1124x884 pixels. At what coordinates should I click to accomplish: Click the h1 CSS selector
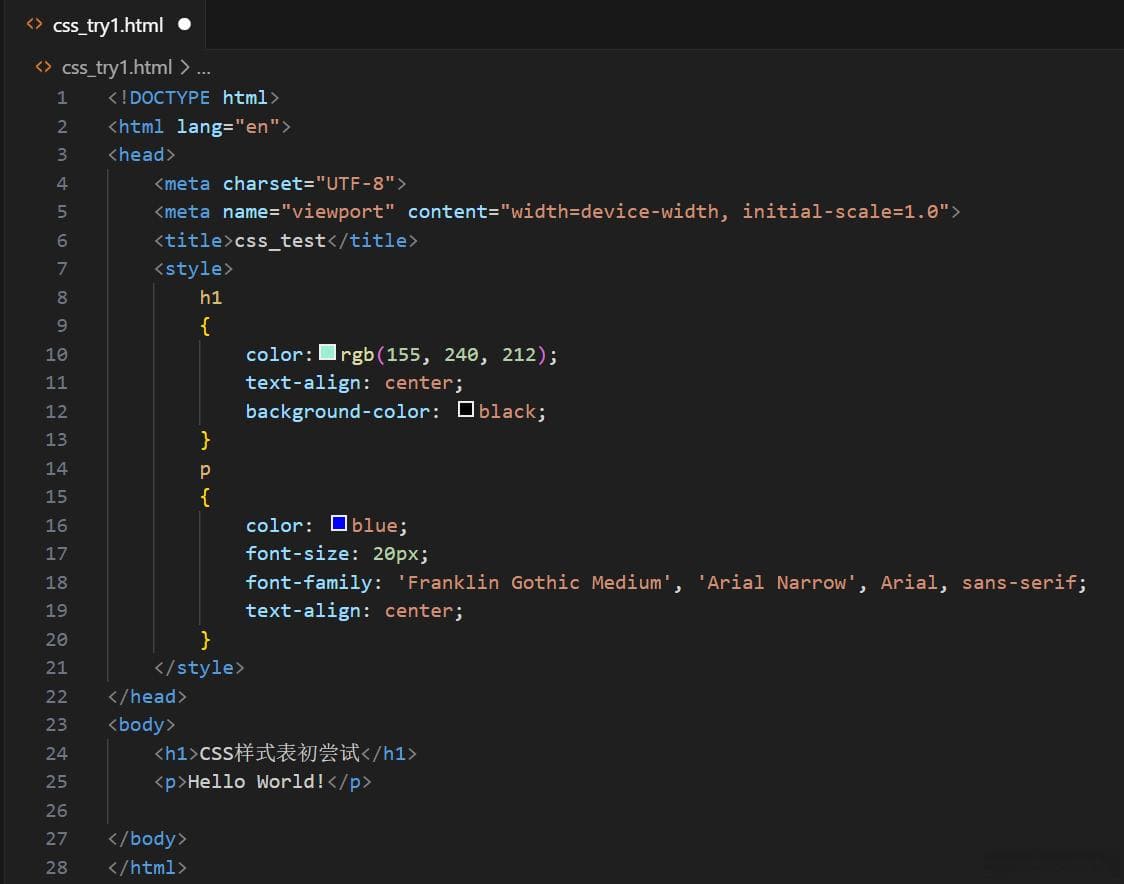pyautogui.click(x=211, y=298)
